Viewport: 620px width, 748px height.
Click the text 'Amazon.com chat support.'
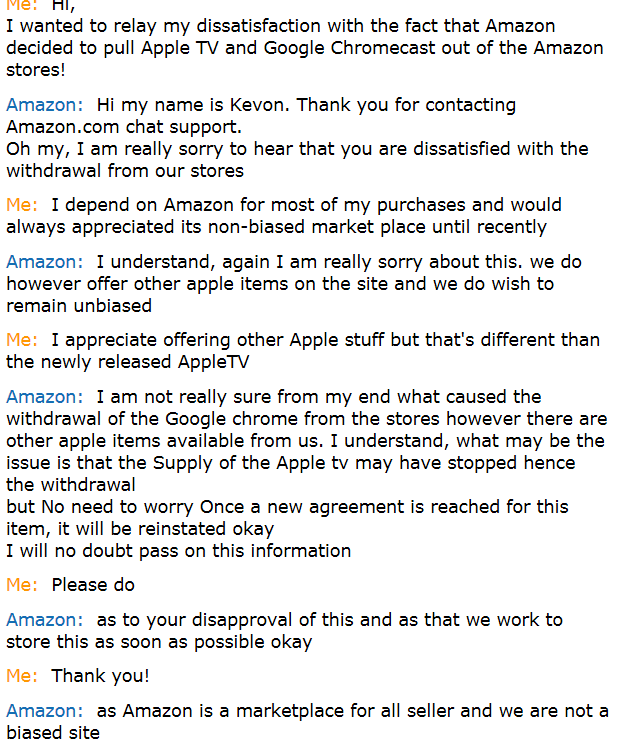point(124,127)
